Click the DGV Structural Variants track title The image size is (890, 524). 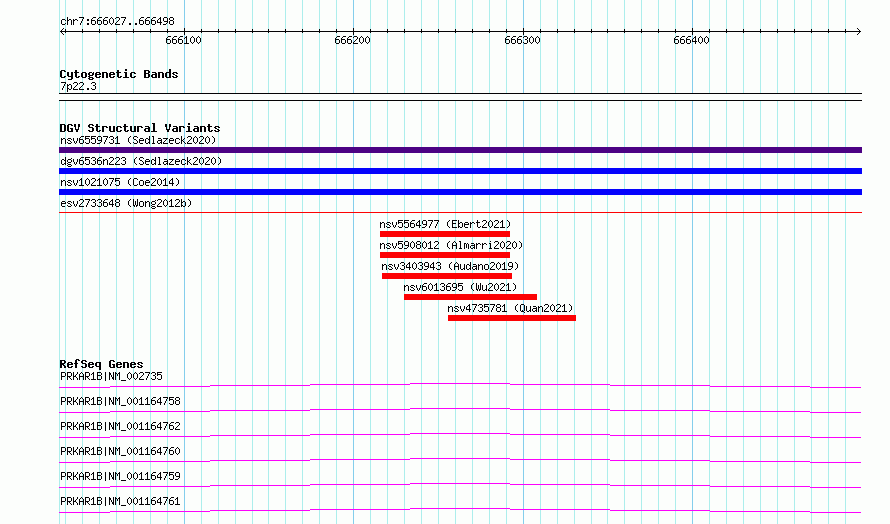(x=140, y=128)
